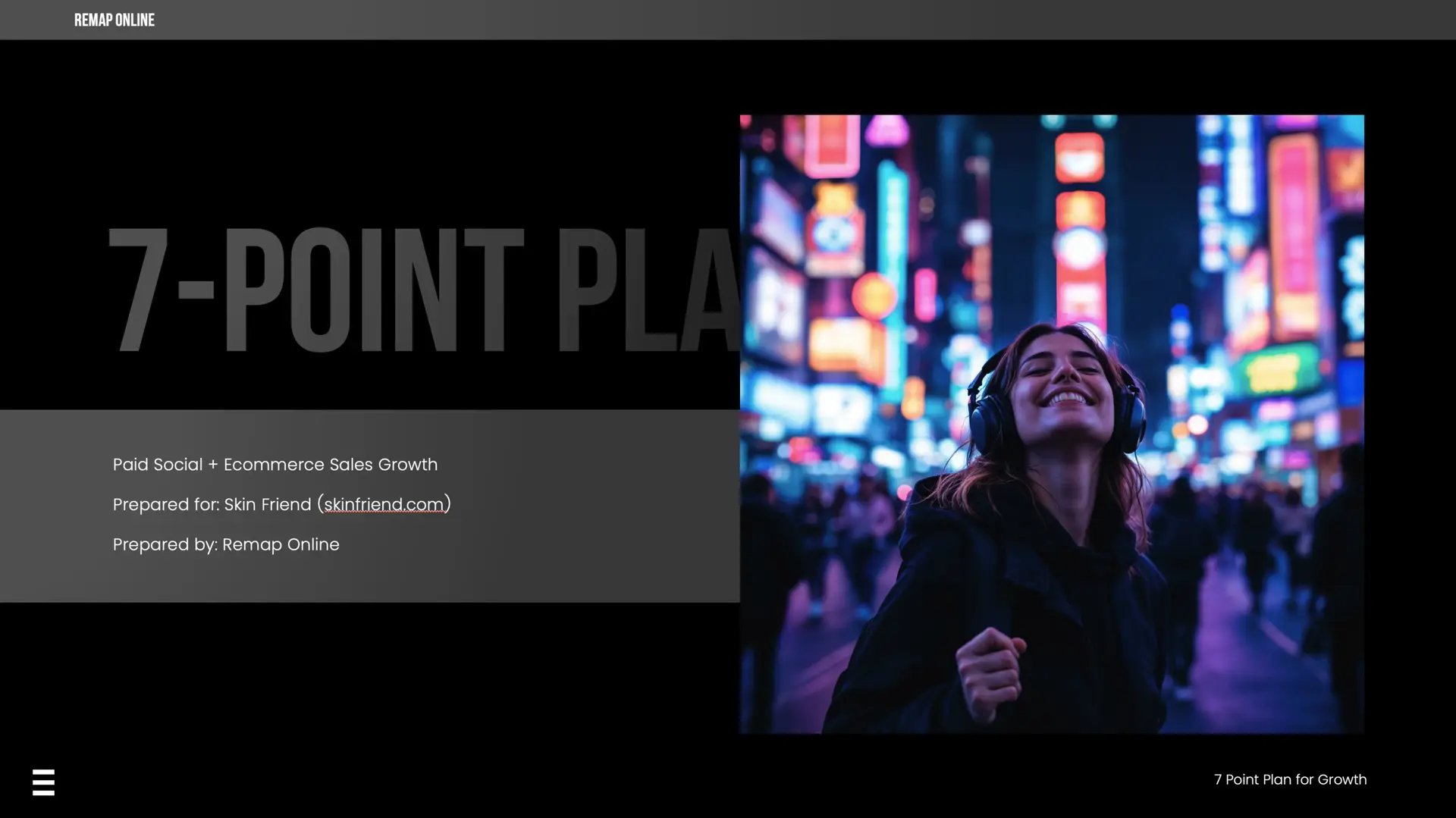
Task: Click the gray header bar at top
Action: pos(758,20)
